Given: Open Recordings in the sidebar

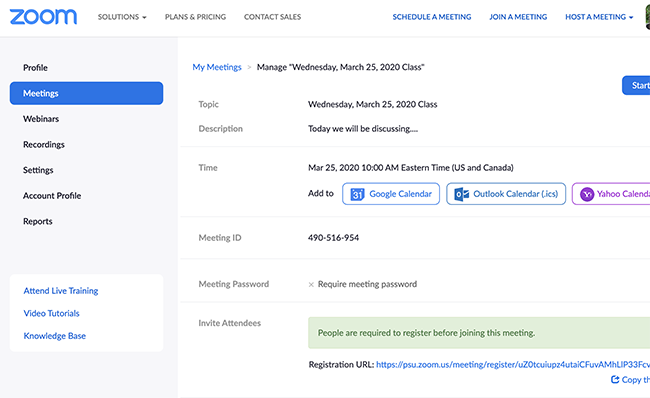Looking at the screenshot, I should [44, 145].
